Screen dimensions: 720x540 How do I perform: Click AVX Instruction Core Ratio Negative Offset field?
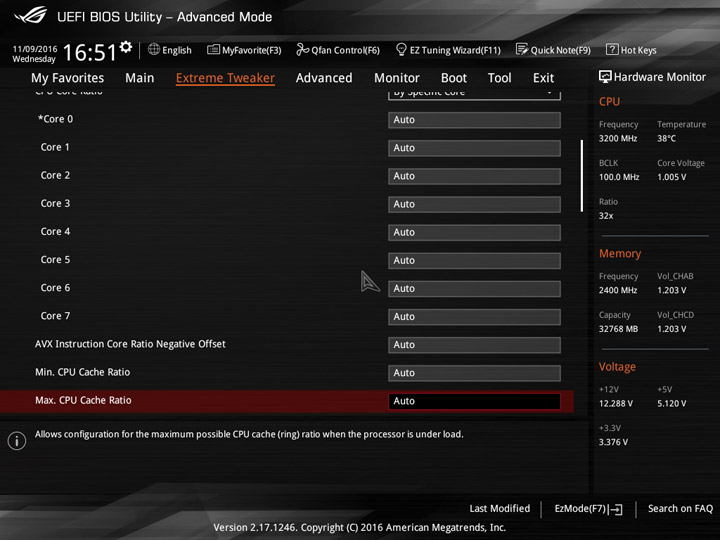474,345
